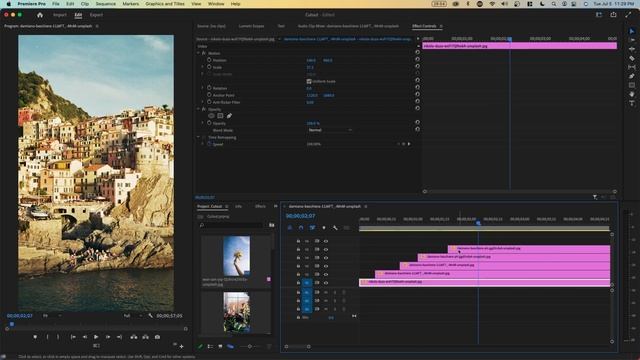Toggle Linked Selection in timeline
This screenshot has height=360, width=640.
tap(312, 228)
